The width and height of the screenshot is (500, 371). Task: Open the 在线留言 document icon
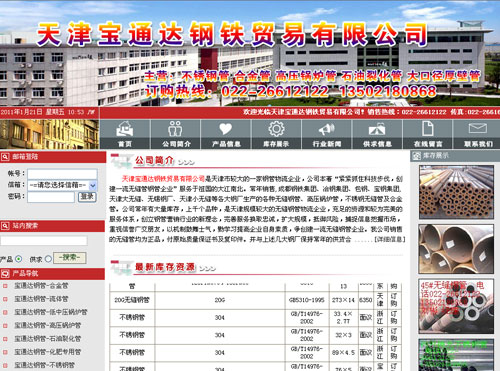(x=428, y=129)
